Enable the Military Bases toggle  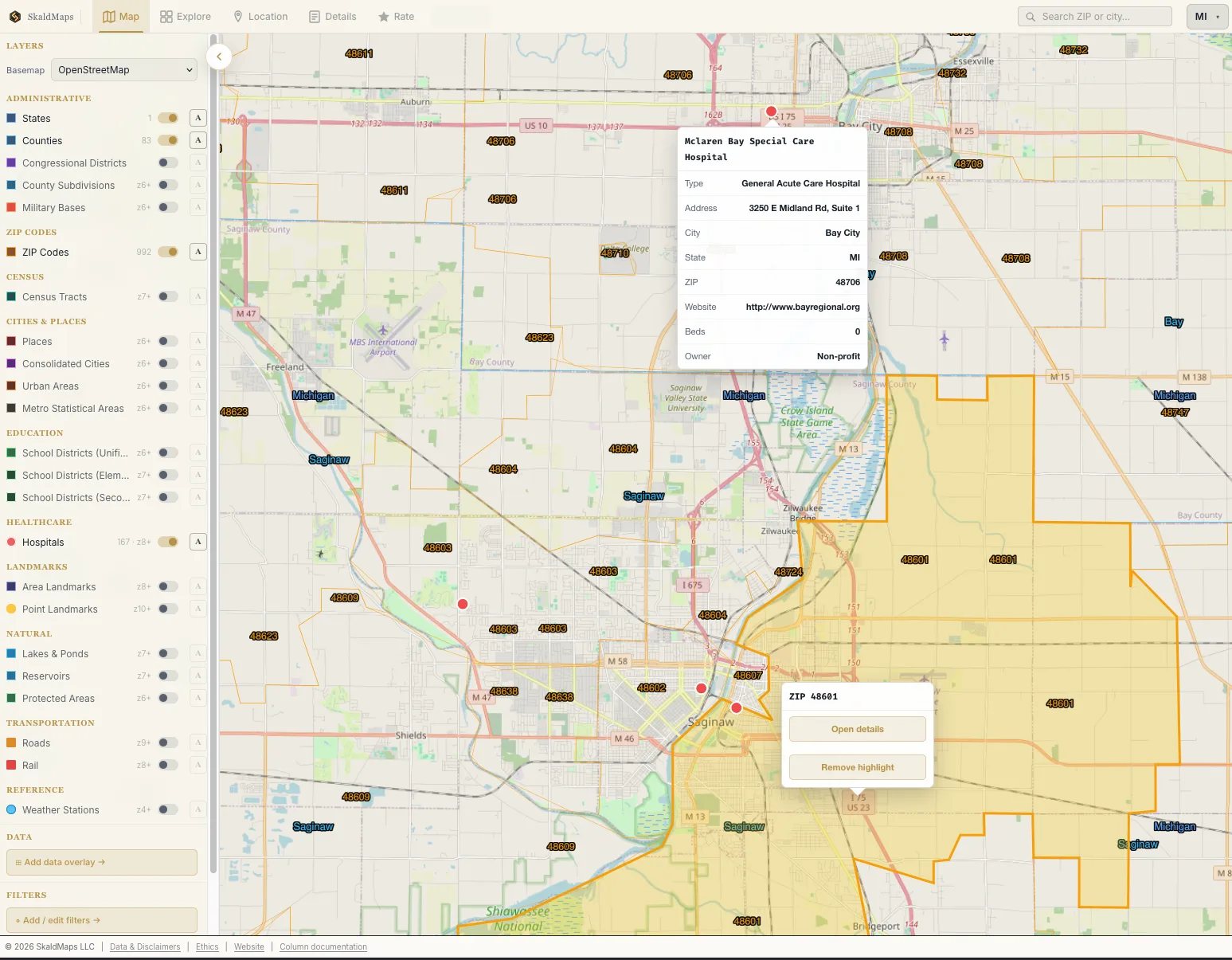pyautogui.click(x=168, y=207)
